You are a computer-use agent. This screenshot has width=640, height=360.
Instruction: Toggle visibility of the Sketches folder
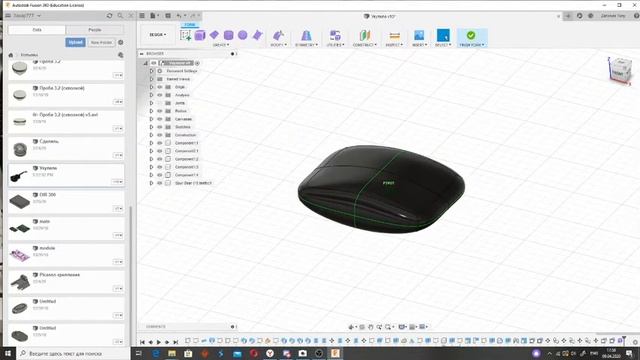coord(160,127)
